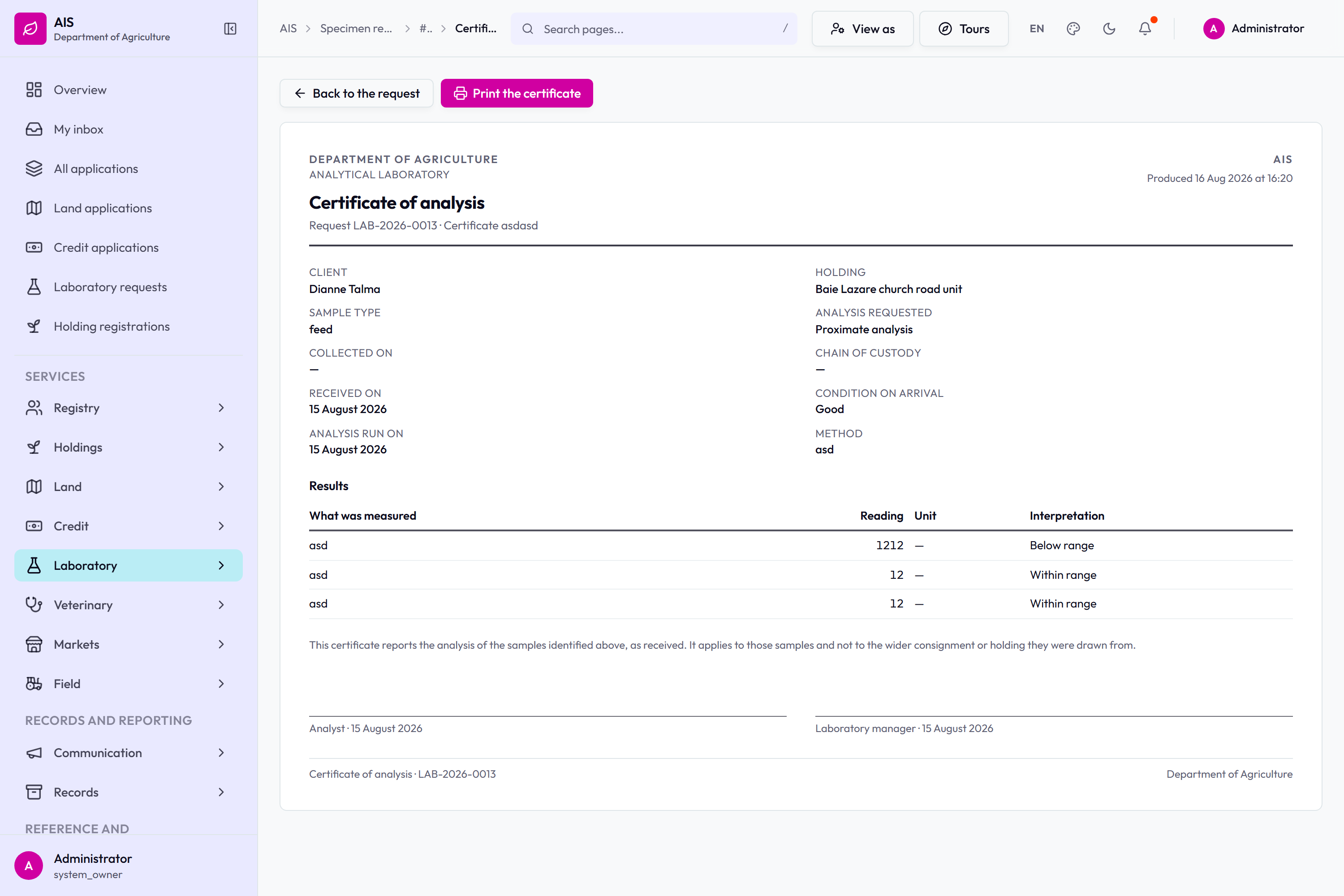Viewport: 1344px width, 896px height.
Task: Click the AIS breadcrumb link
Action: 288,29
